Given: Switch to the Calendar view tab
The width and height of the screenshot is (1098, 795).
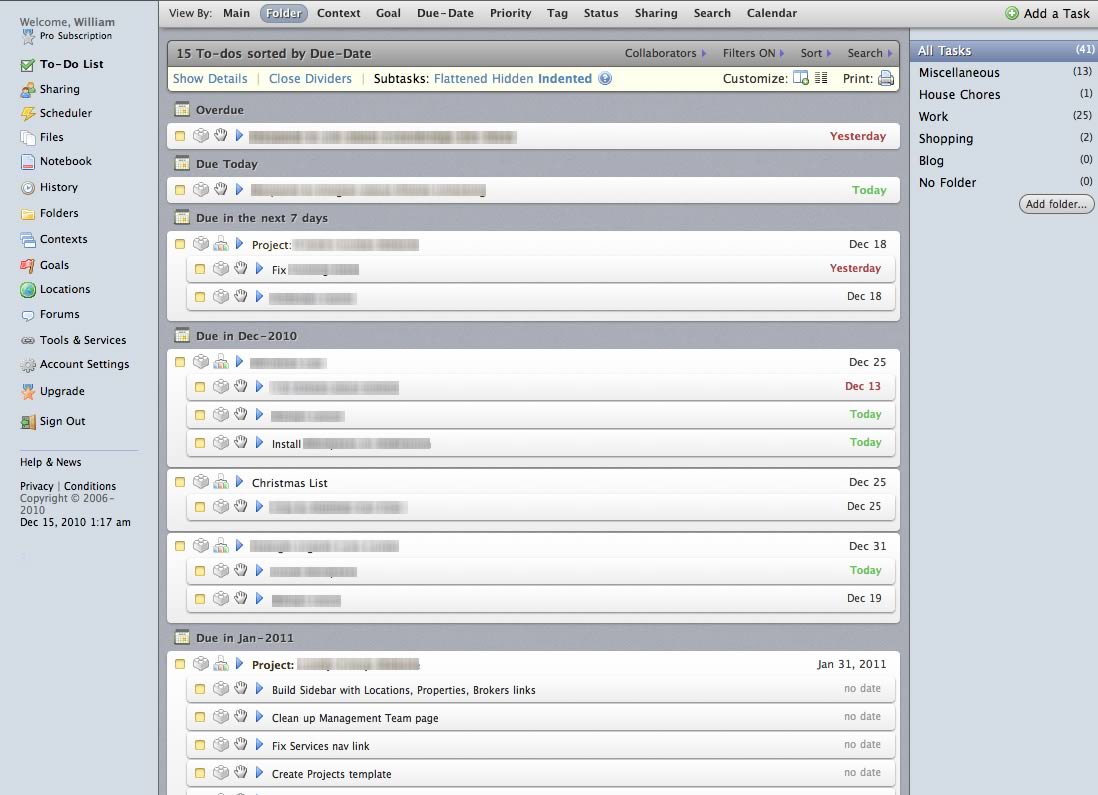Looking at the screenshot, I should [771, 13].
